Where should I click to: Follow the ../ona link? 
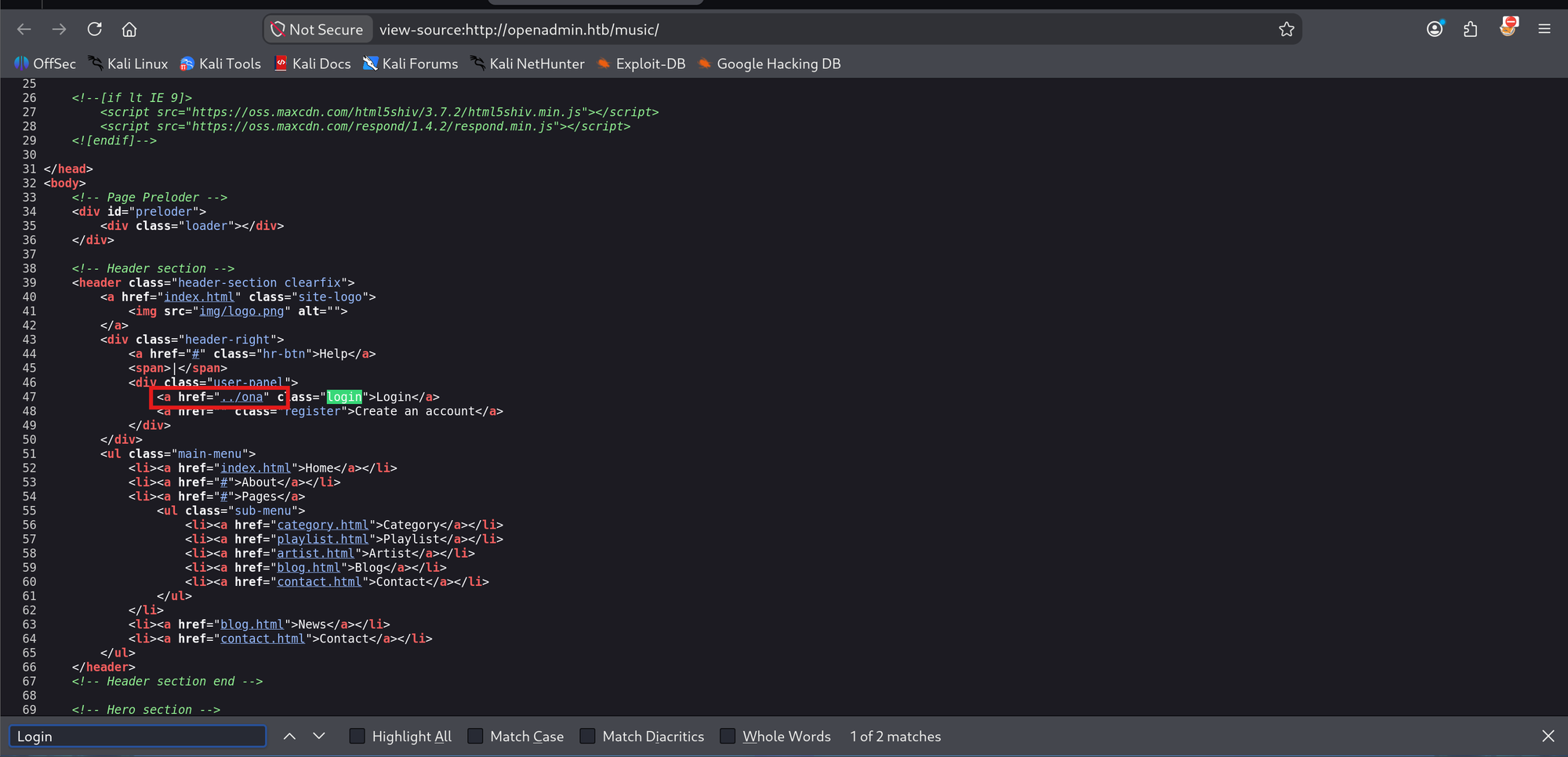241,397
